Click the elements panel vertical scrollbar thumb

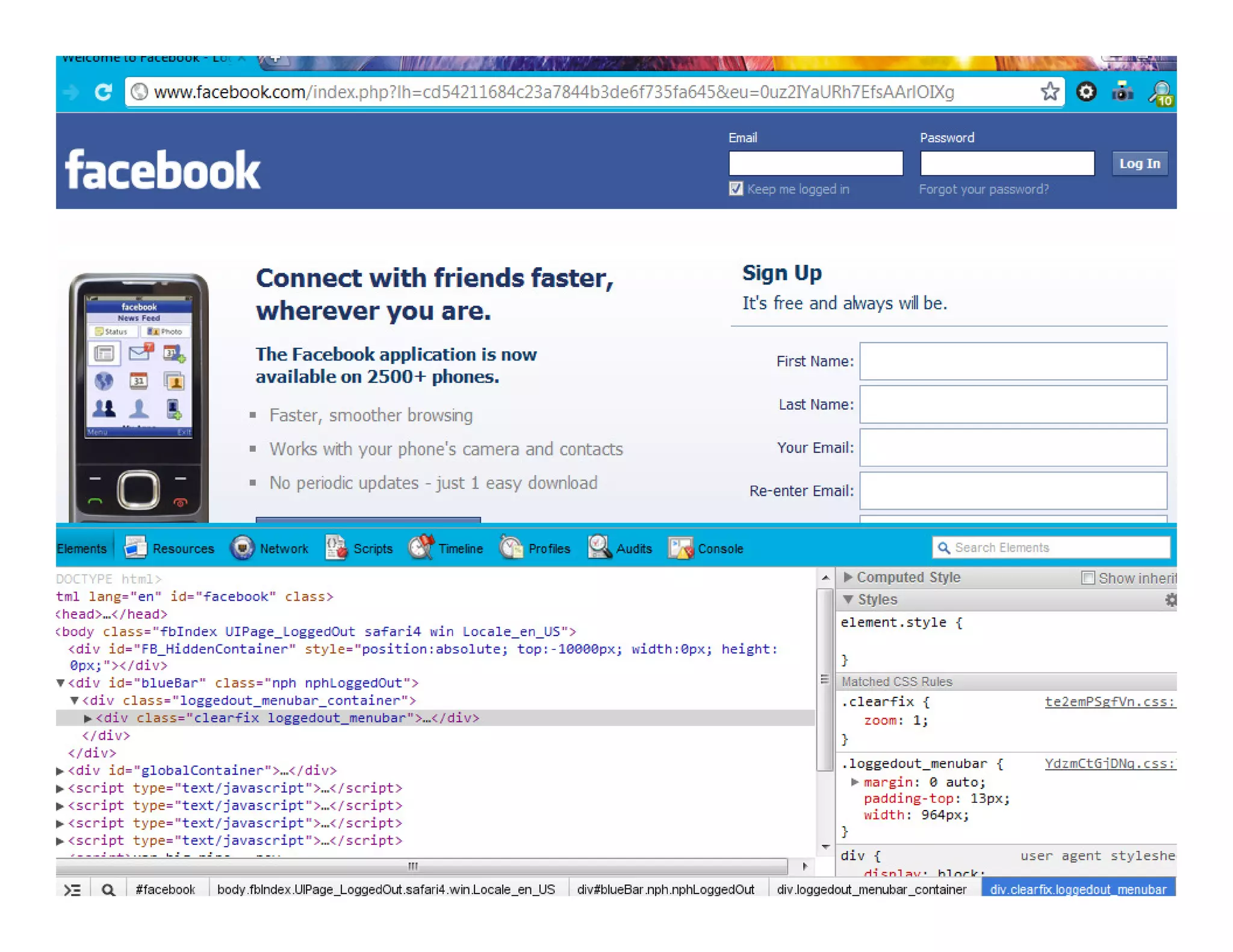[824, 679]
